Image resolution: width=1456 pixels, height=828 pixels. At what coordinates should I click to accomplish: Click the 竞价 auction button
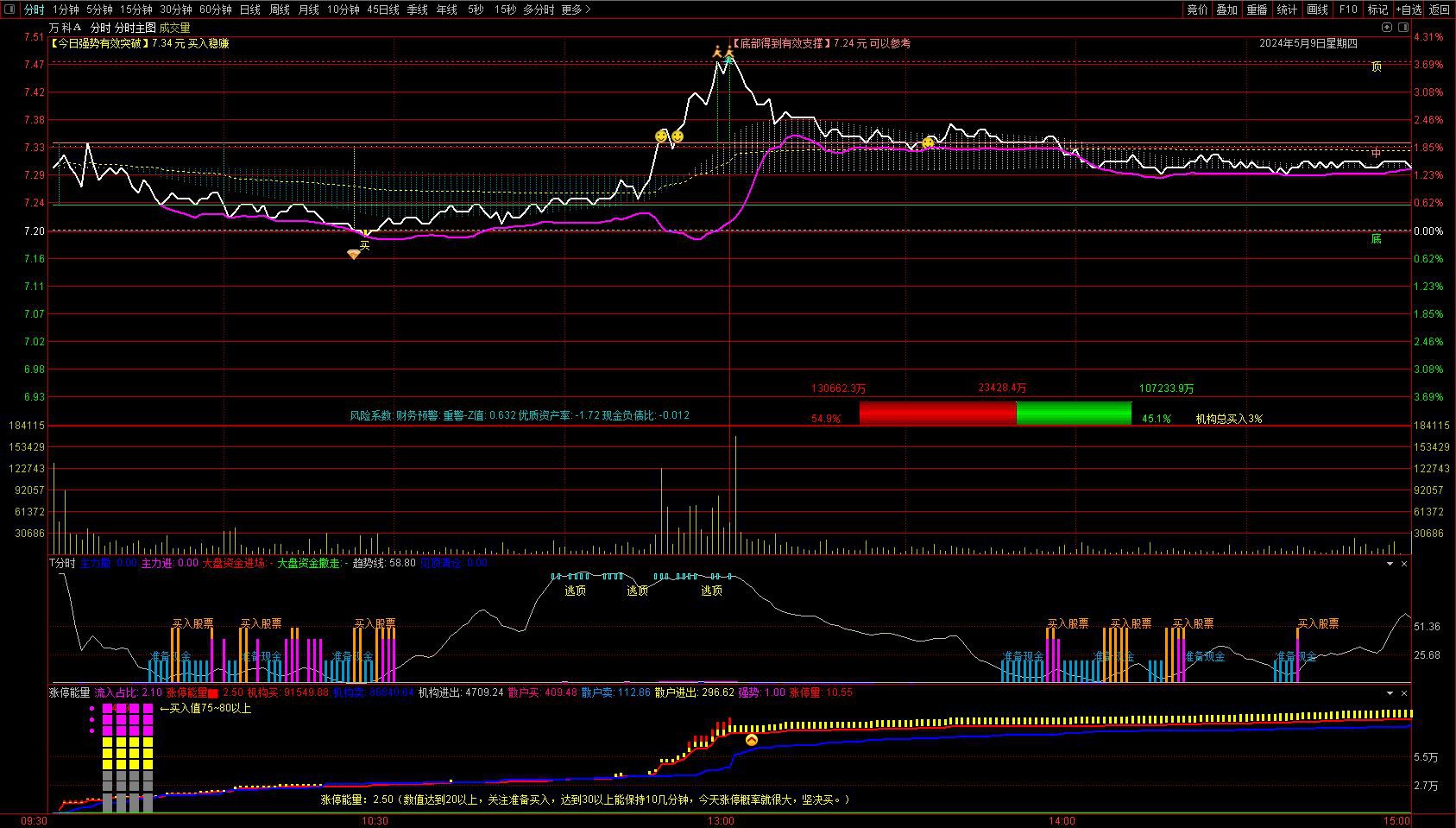[1197, 9]
